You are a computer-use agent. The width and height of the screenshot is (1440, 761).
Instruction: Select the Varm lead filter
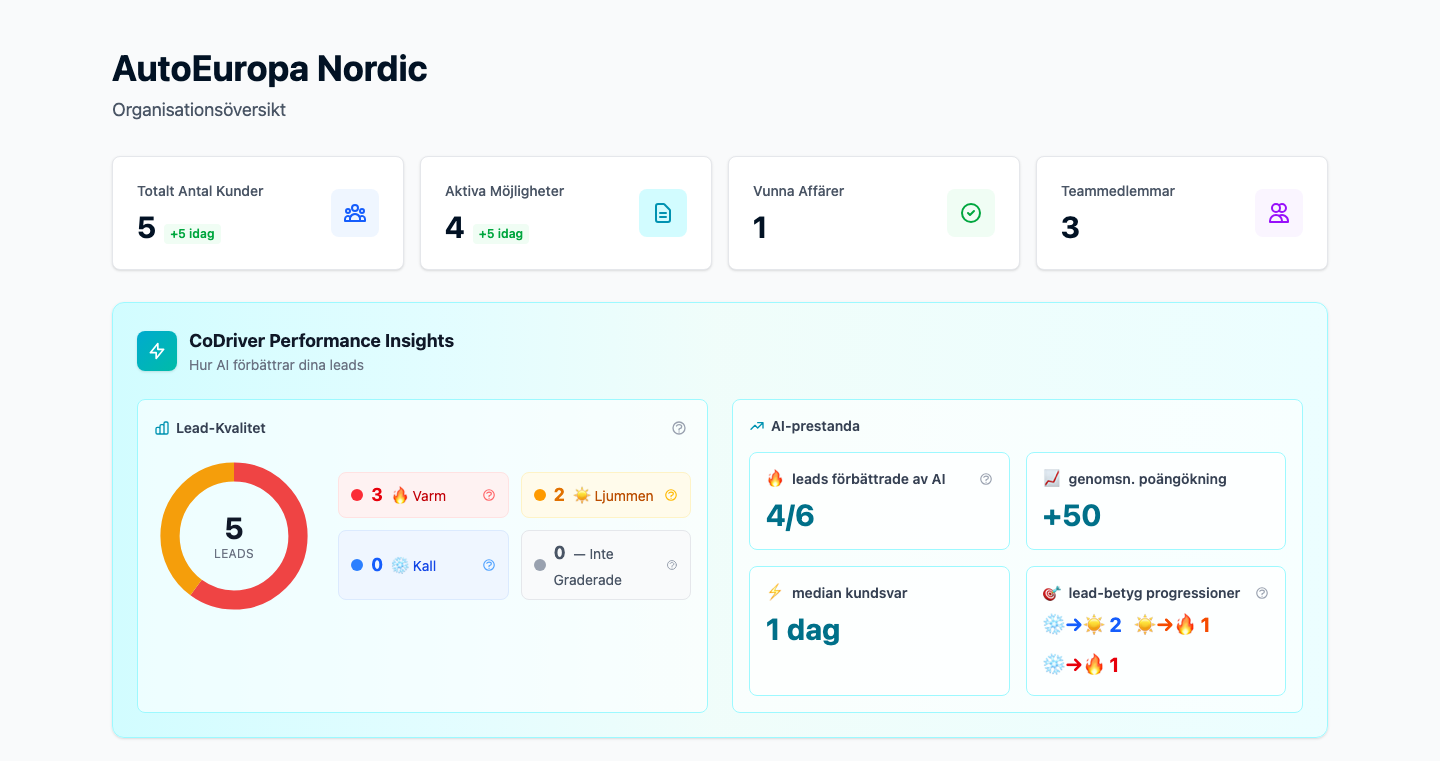click(x=423, y=494)
